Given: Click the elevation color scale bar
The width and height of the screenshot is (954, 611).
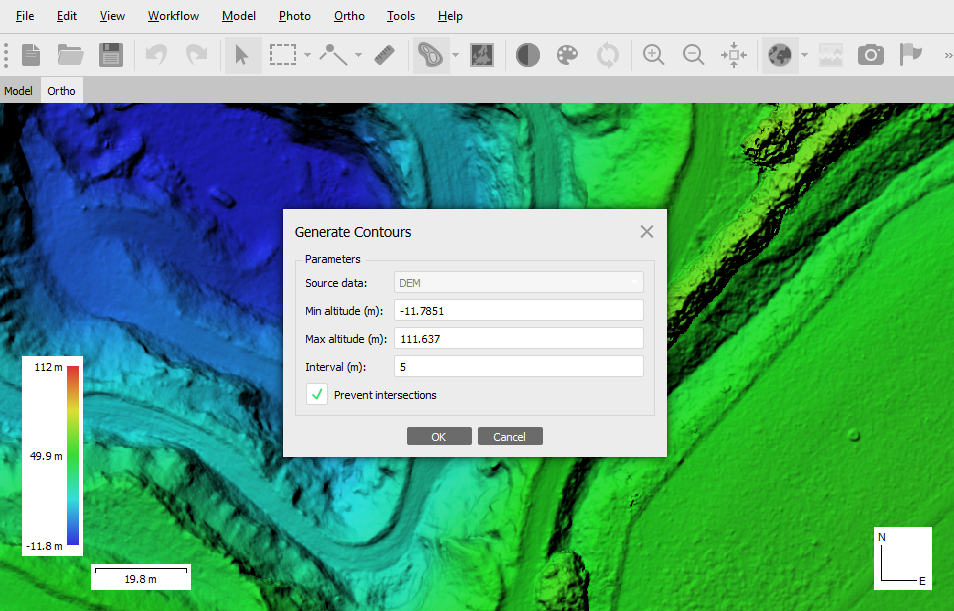Looking at the screenshot, I should (73, 455).
